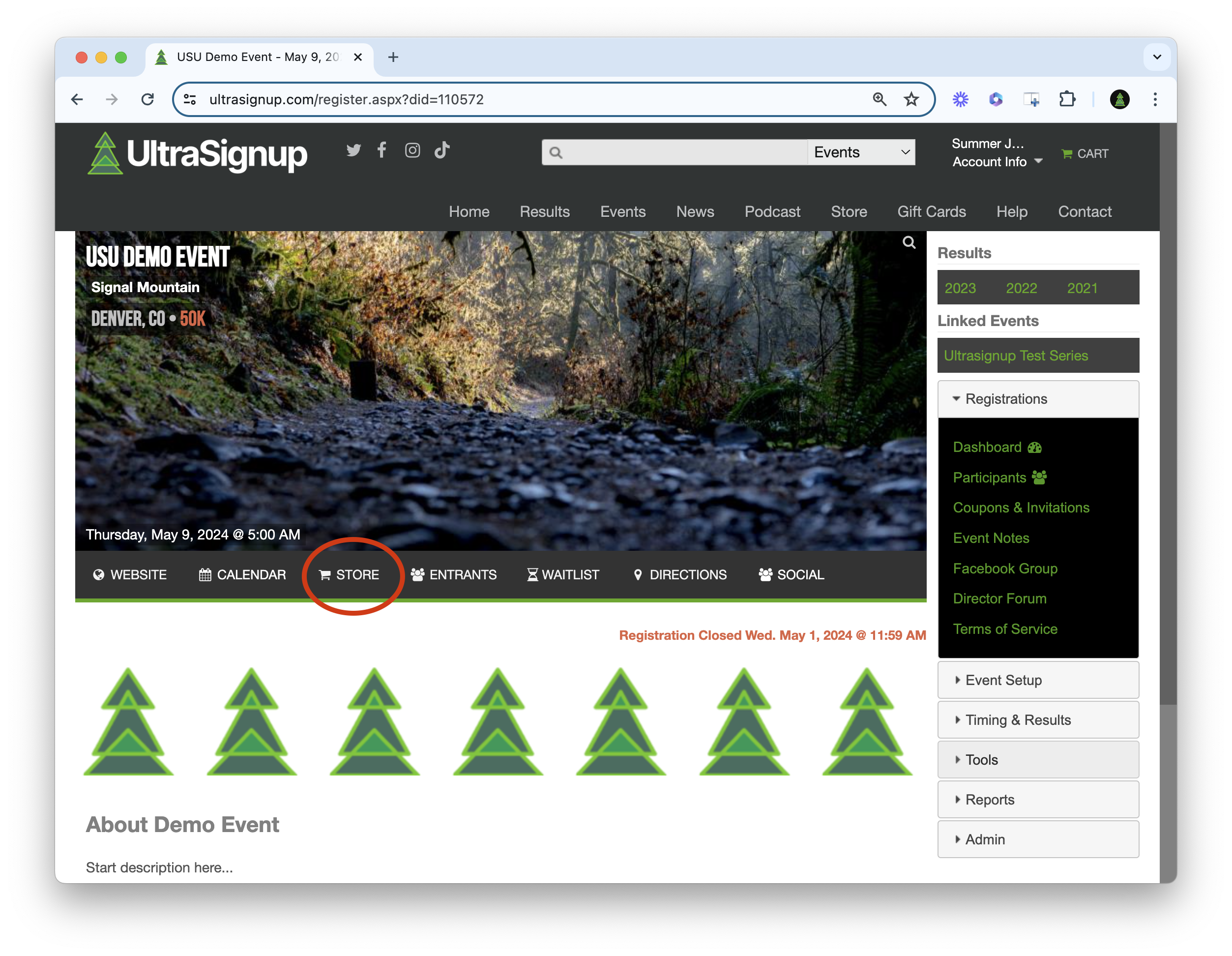Click browser forward arrow
Image resolution: width=1232 pixels, height=956 pixels.
[112, 100]
